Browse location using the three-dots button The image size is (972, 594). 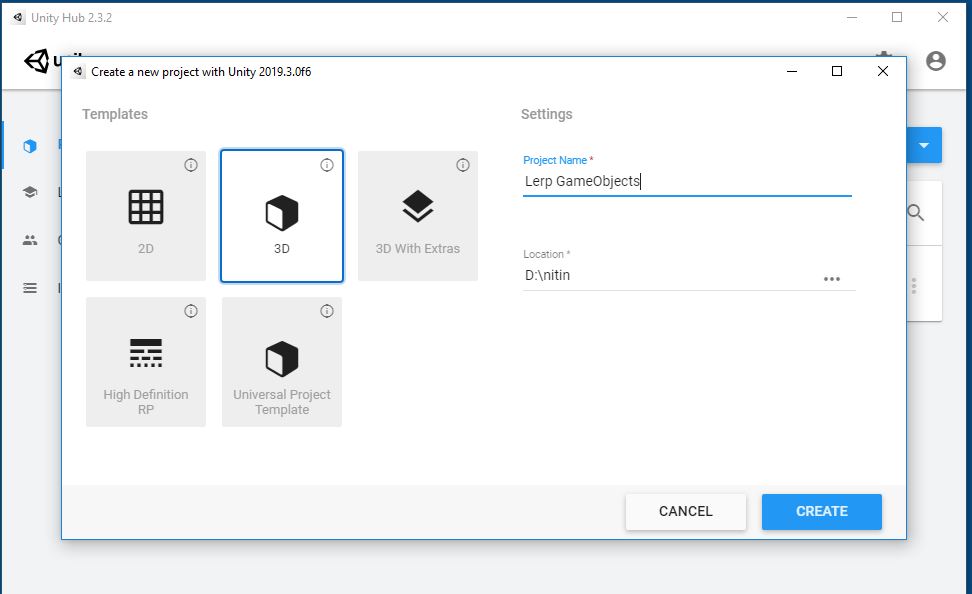pos(832,279)
